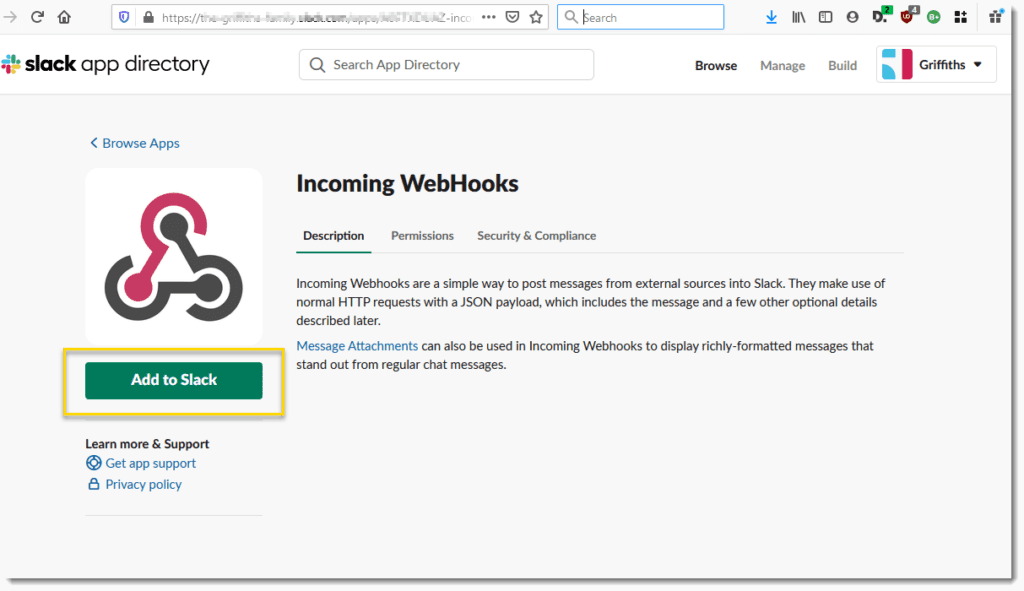Click the padlock site security icon

(148, 17)
